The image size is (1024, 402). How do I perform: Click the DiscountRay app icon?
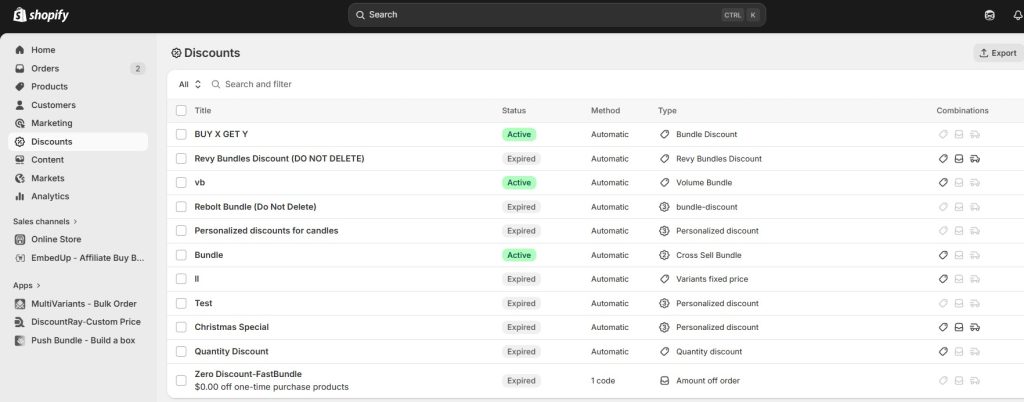tap(20, 322)
